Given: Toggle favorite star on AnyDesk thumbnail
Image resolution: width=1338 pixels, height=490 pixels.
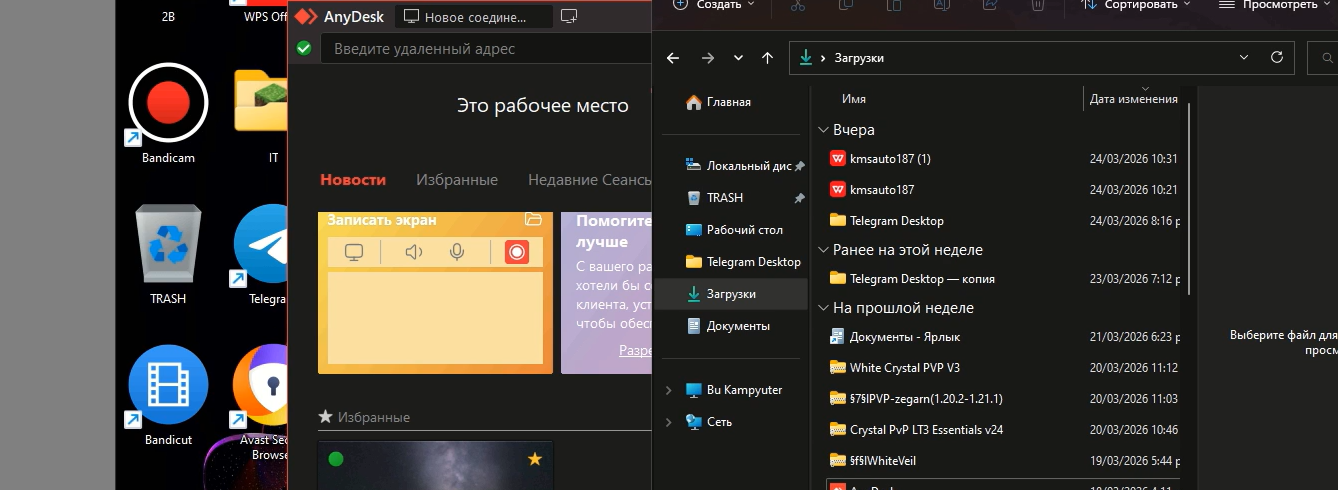Looking at the screenshot, I should tap(535, 459).
